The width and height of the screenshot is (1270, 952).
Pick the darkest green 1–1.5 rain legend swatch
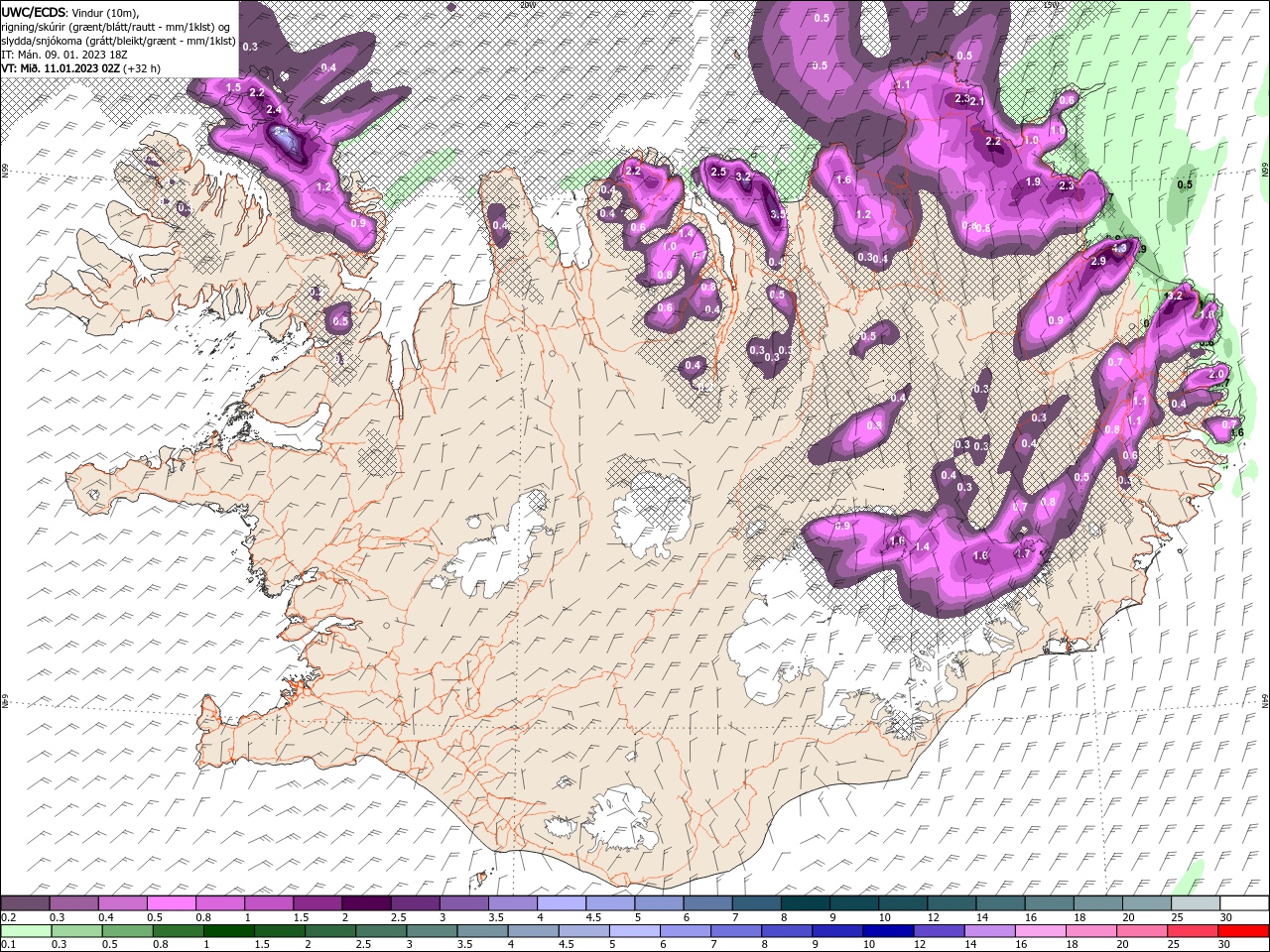[x=229, y=931]
